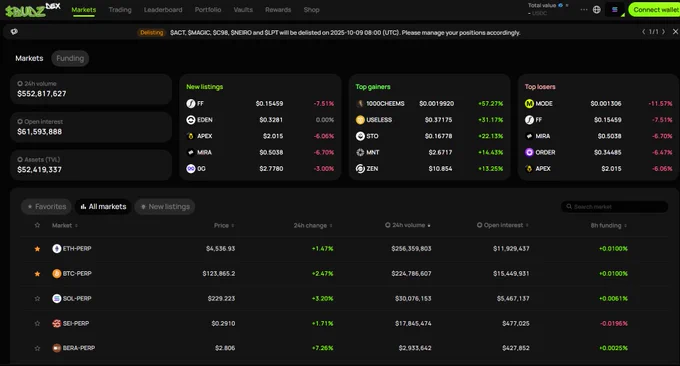Expand the Total value dropdown arrow
680x366 pixels.
pos(567,5)
